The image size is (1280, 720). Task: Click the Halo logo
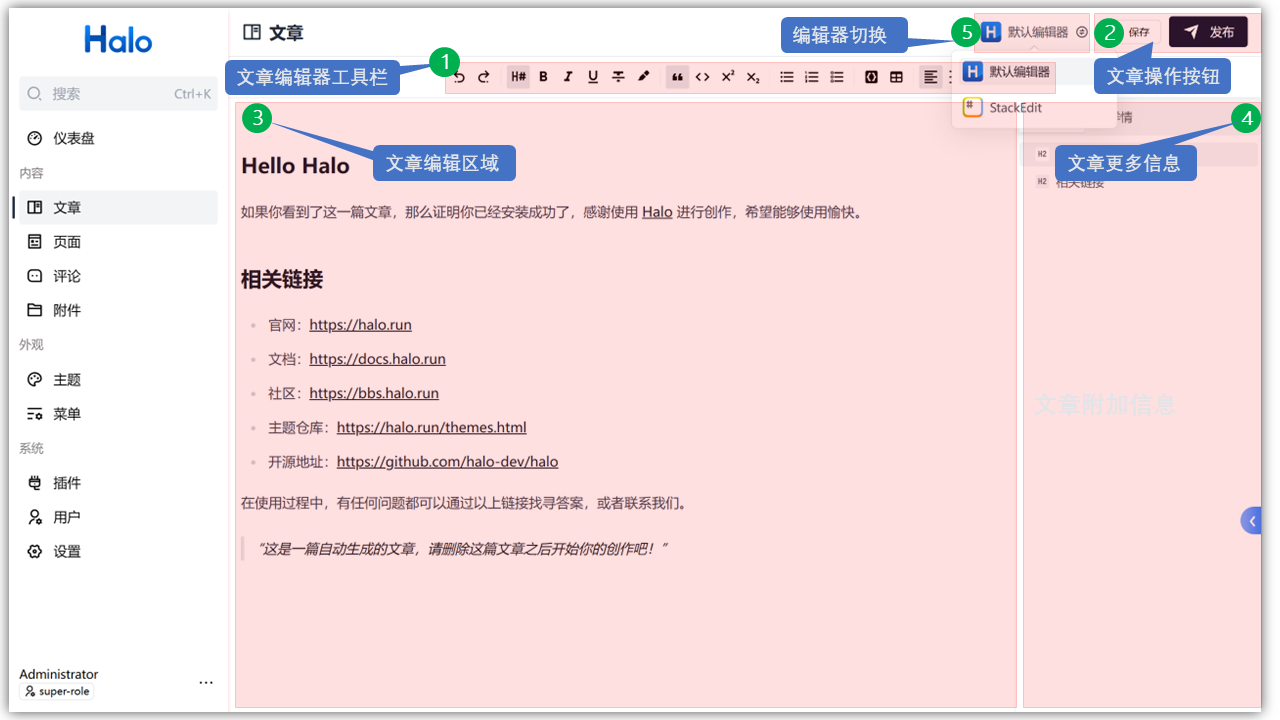tap(118, 39)
